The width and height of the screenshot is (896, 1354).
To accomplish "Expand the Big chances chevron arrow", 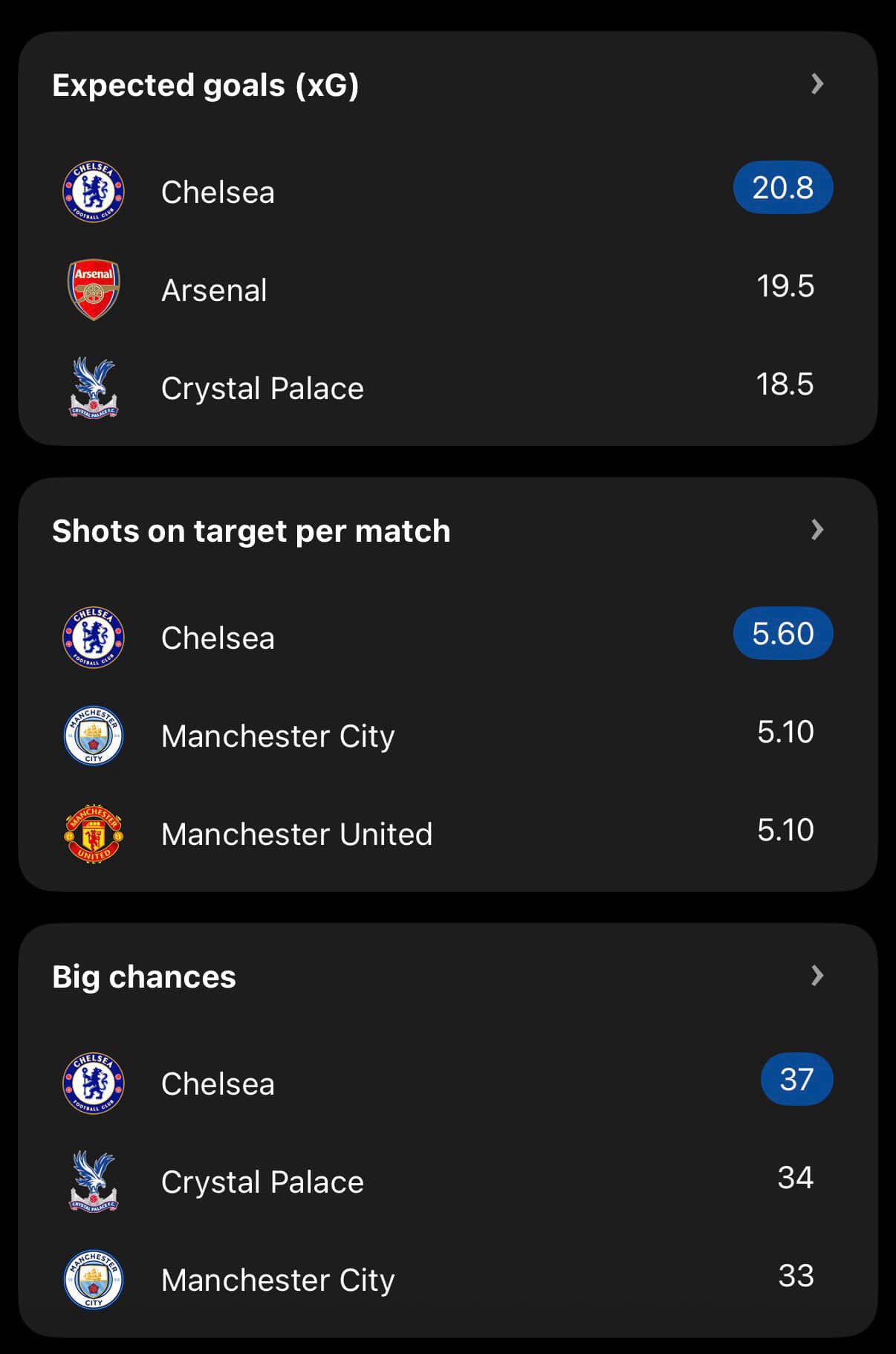I will pyautogui.click(x=817, y=976).
